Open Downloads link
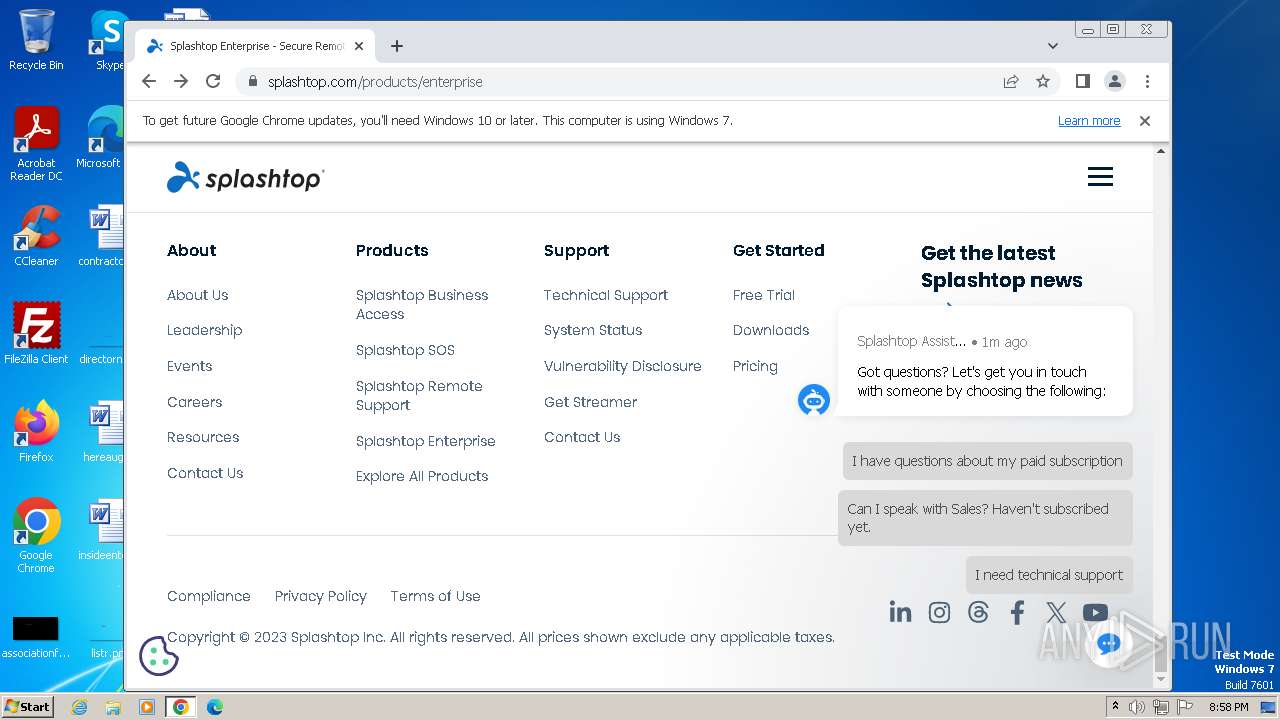This screenshot has width=1280, height=720. [771, 330]
